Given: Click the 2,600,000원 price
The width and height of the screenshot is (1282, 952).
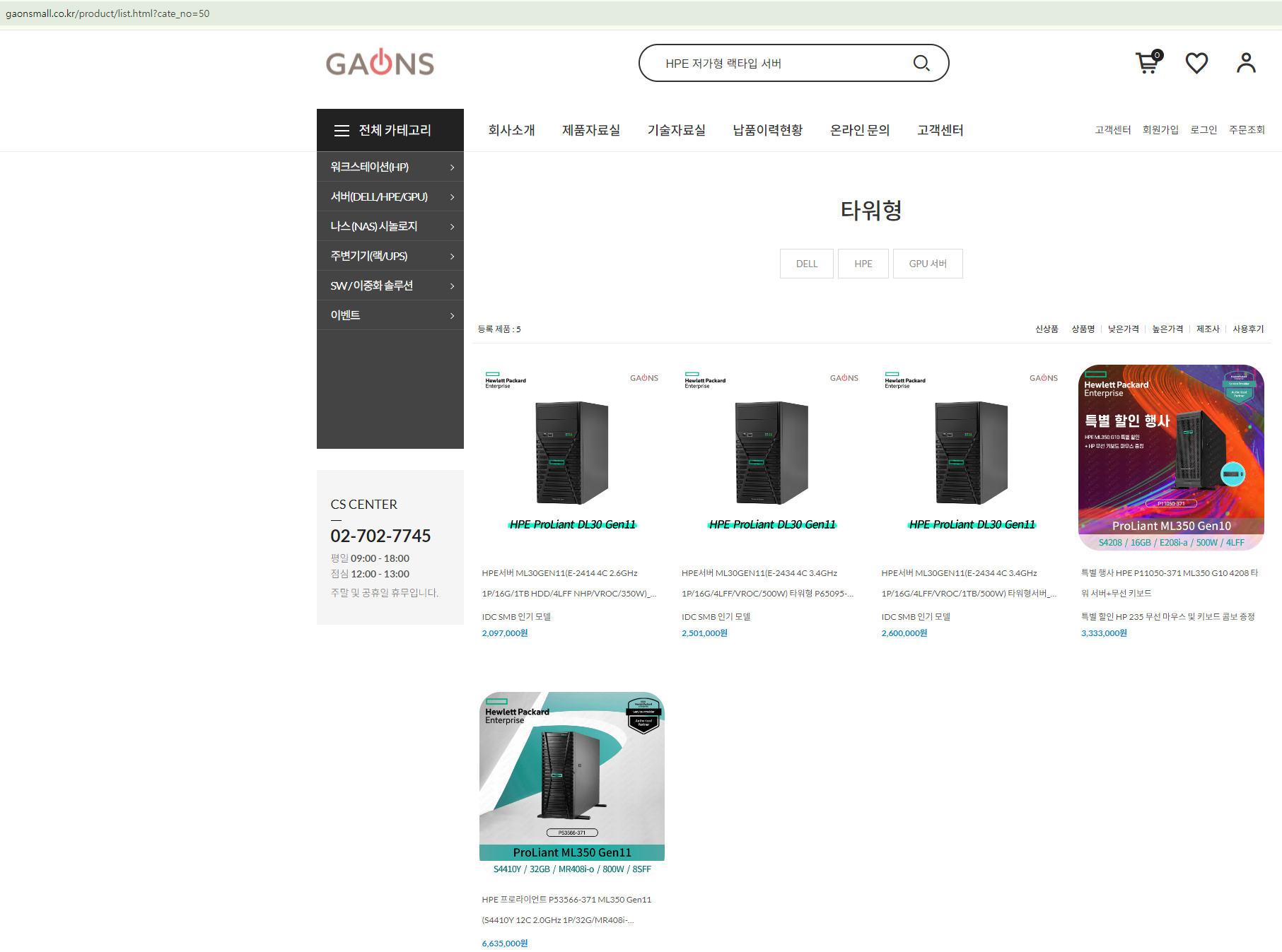Looking at the screenshot, I should click(904, 633).
